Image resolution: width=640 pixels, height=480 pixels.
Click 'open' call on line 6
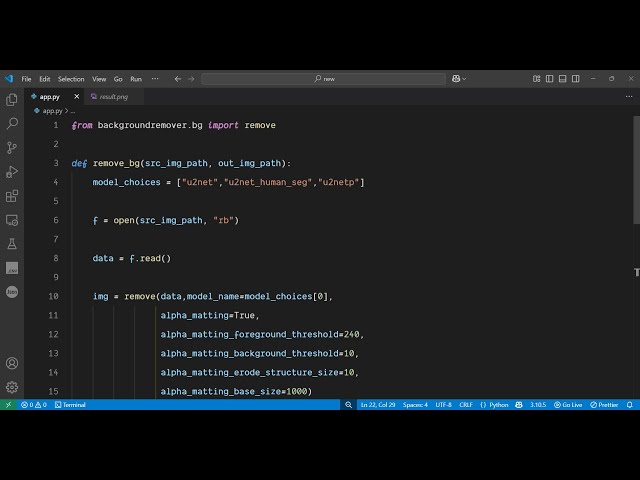pyautogui.click(x=124, y=220)
